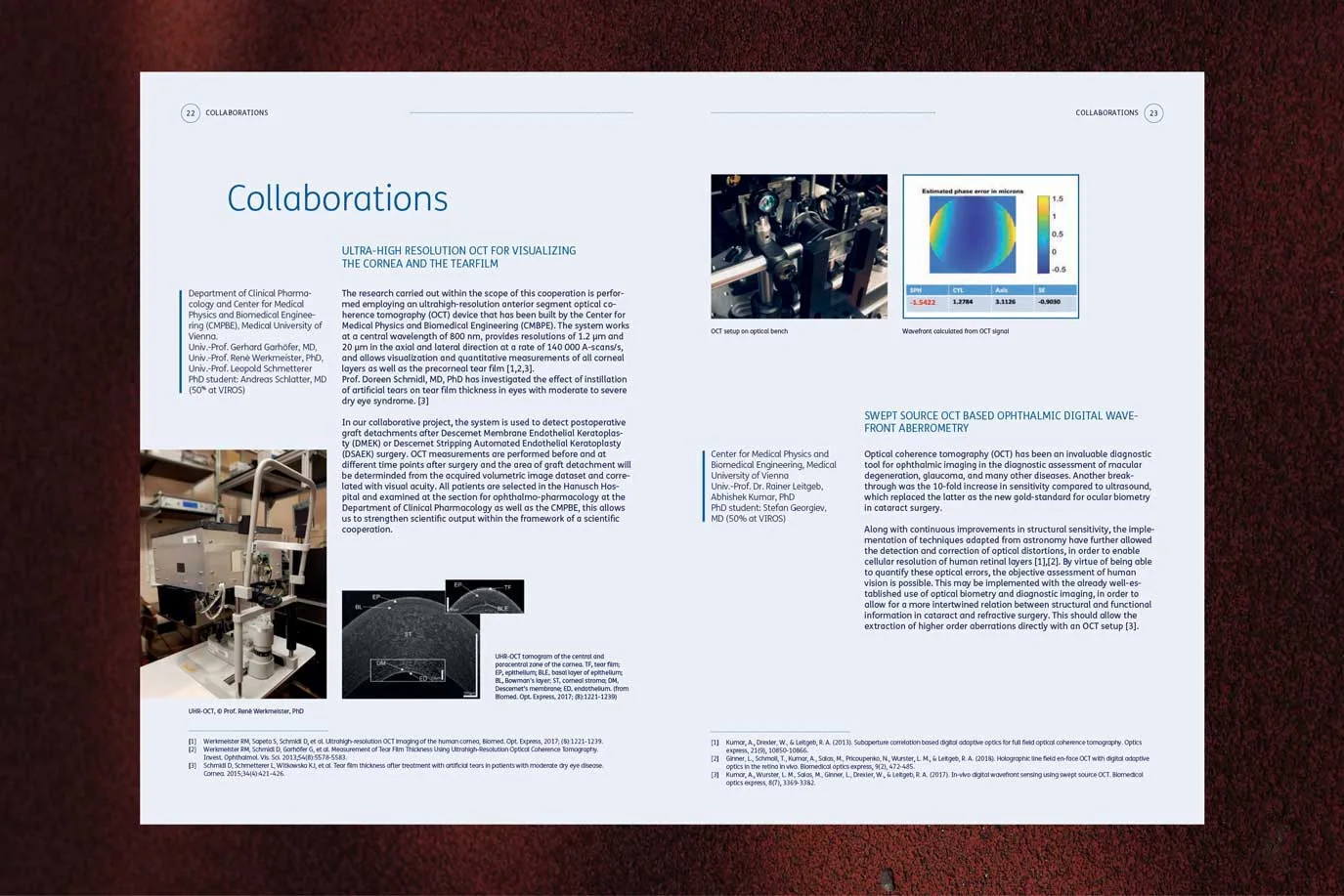This screenshot has height=896, width=1344.
Task: Click the large Collaborations page title
Action: pyautogui.click(x=337, y=198)
